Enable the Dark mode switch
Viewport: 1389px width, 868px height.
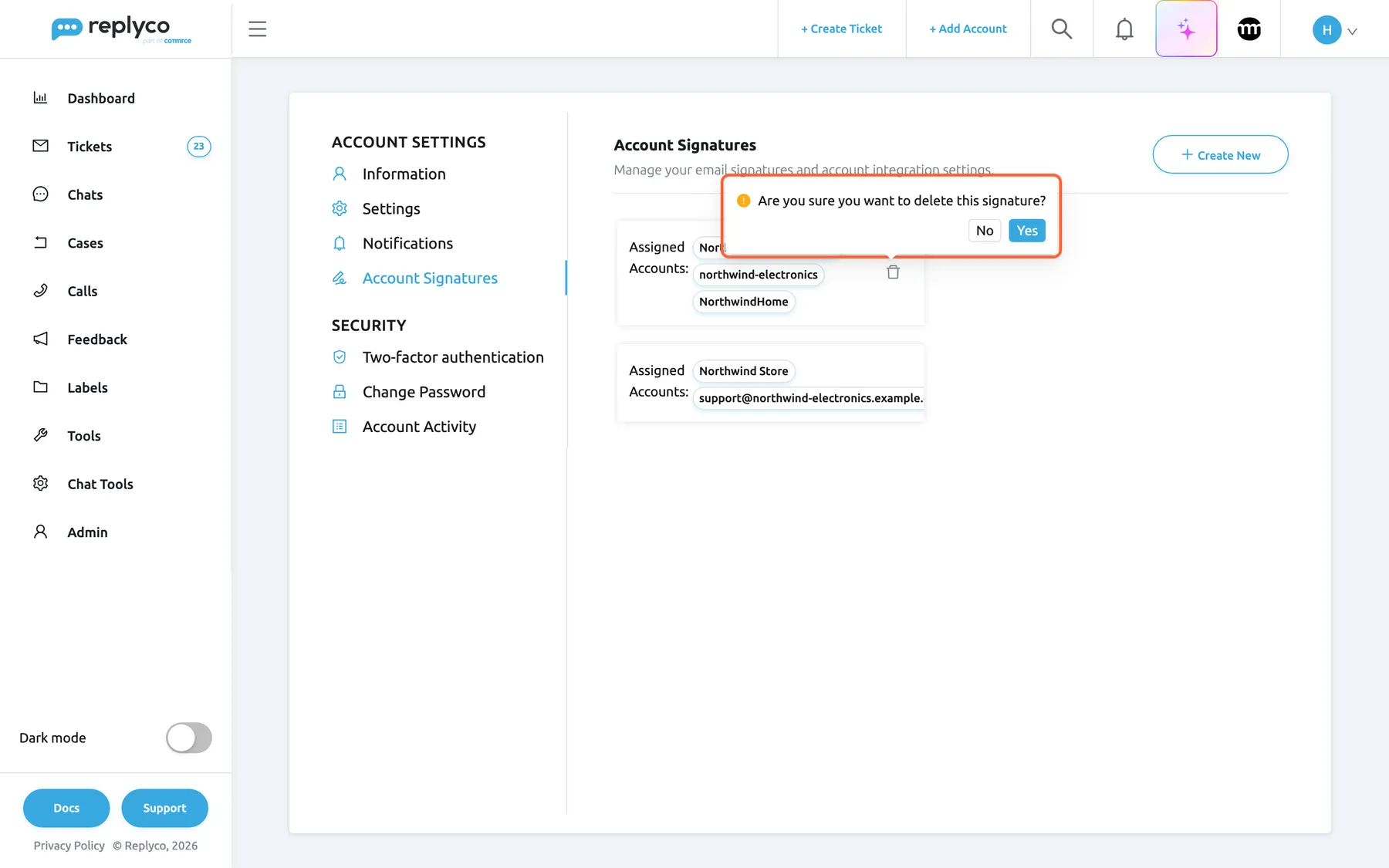(188, 738)
